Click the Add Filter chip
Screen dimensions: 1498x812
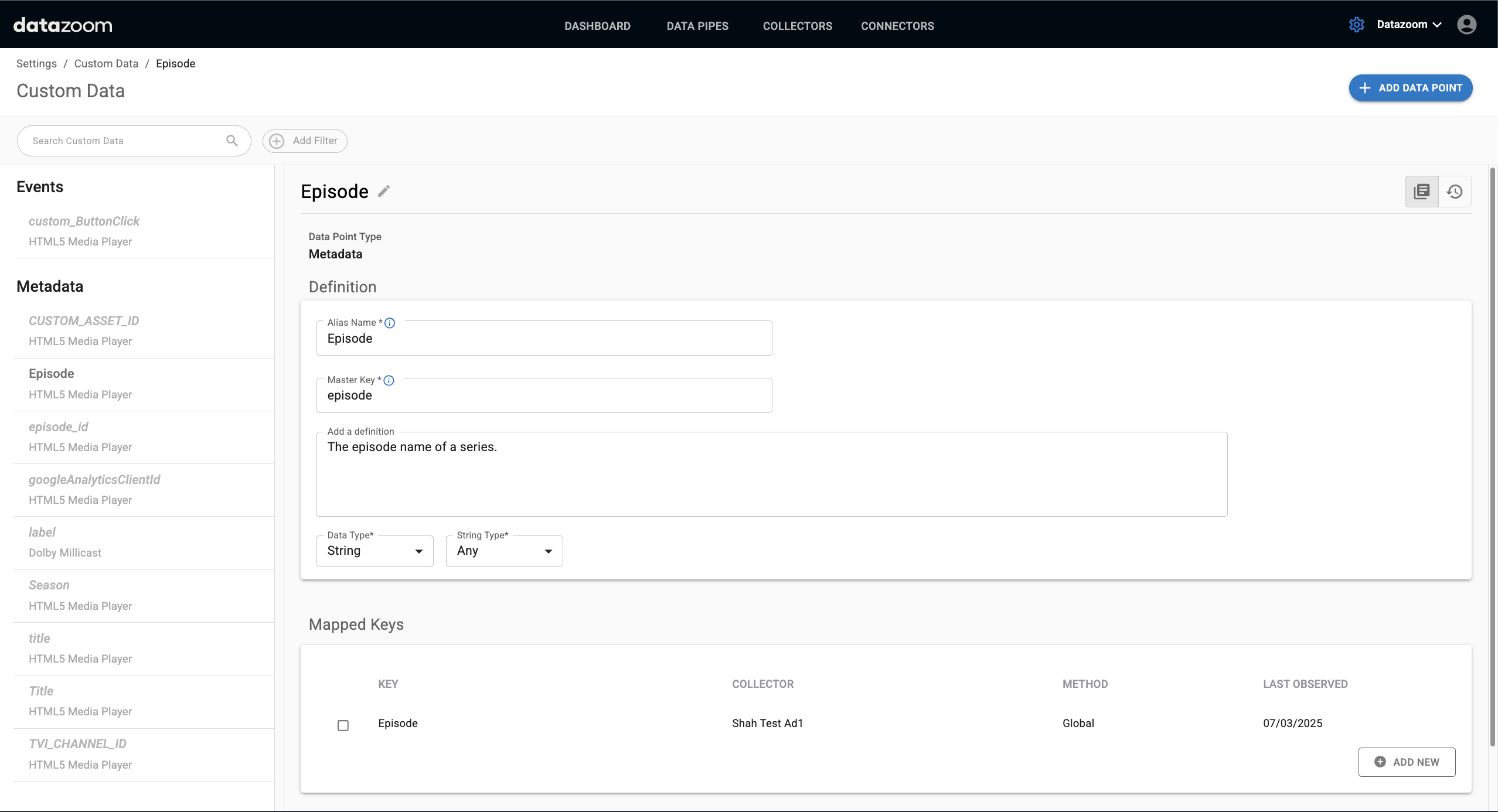(305, 141)
